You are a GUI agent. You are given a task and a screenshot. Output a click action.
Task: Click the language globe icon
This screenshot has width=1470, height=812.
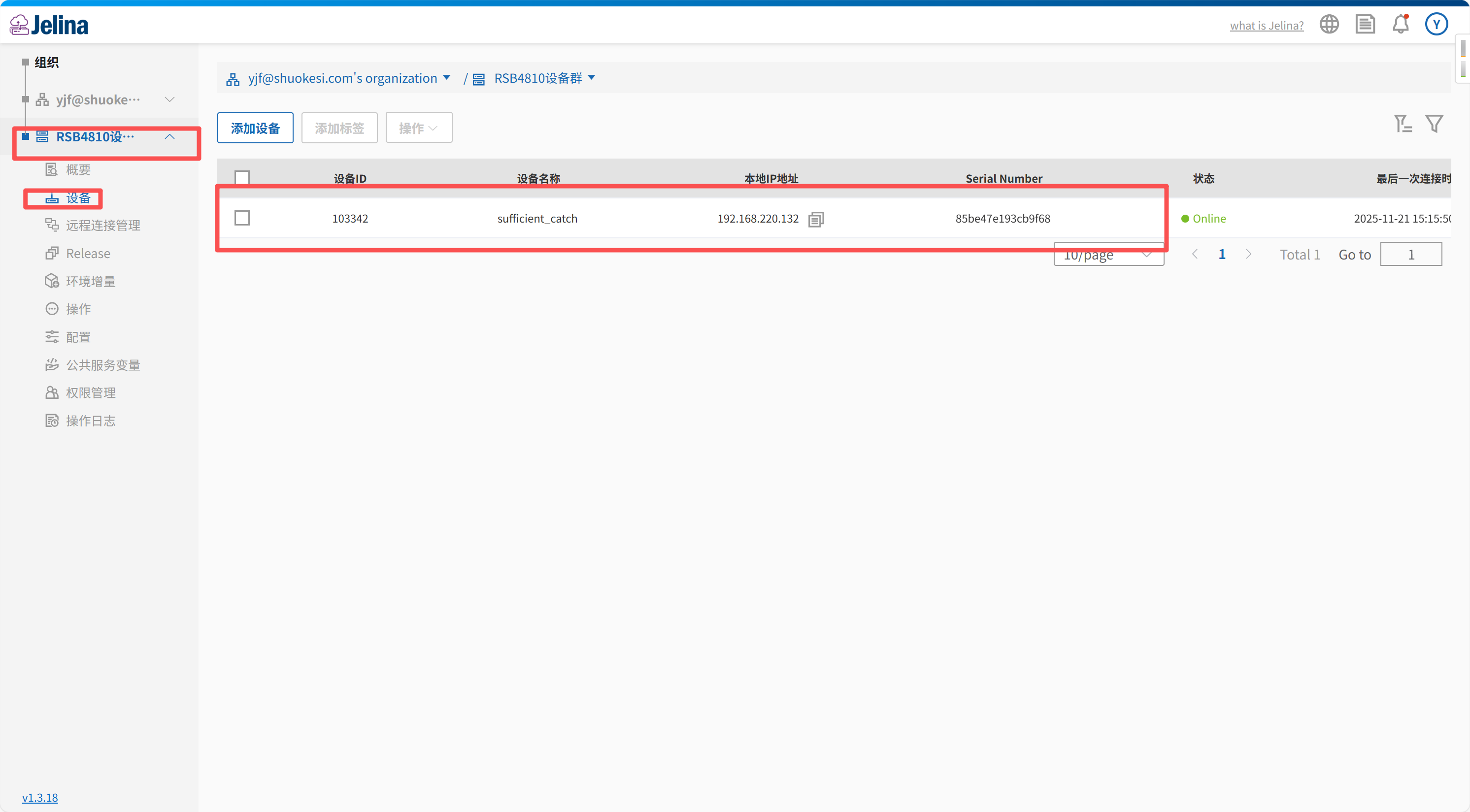pyautogui.click(x=1329, y=25)
